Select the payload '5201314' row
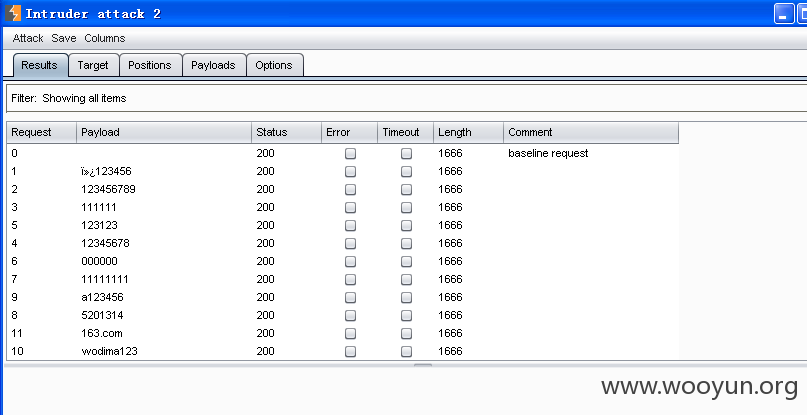807x415 pixels. click(x=343, y=316)
